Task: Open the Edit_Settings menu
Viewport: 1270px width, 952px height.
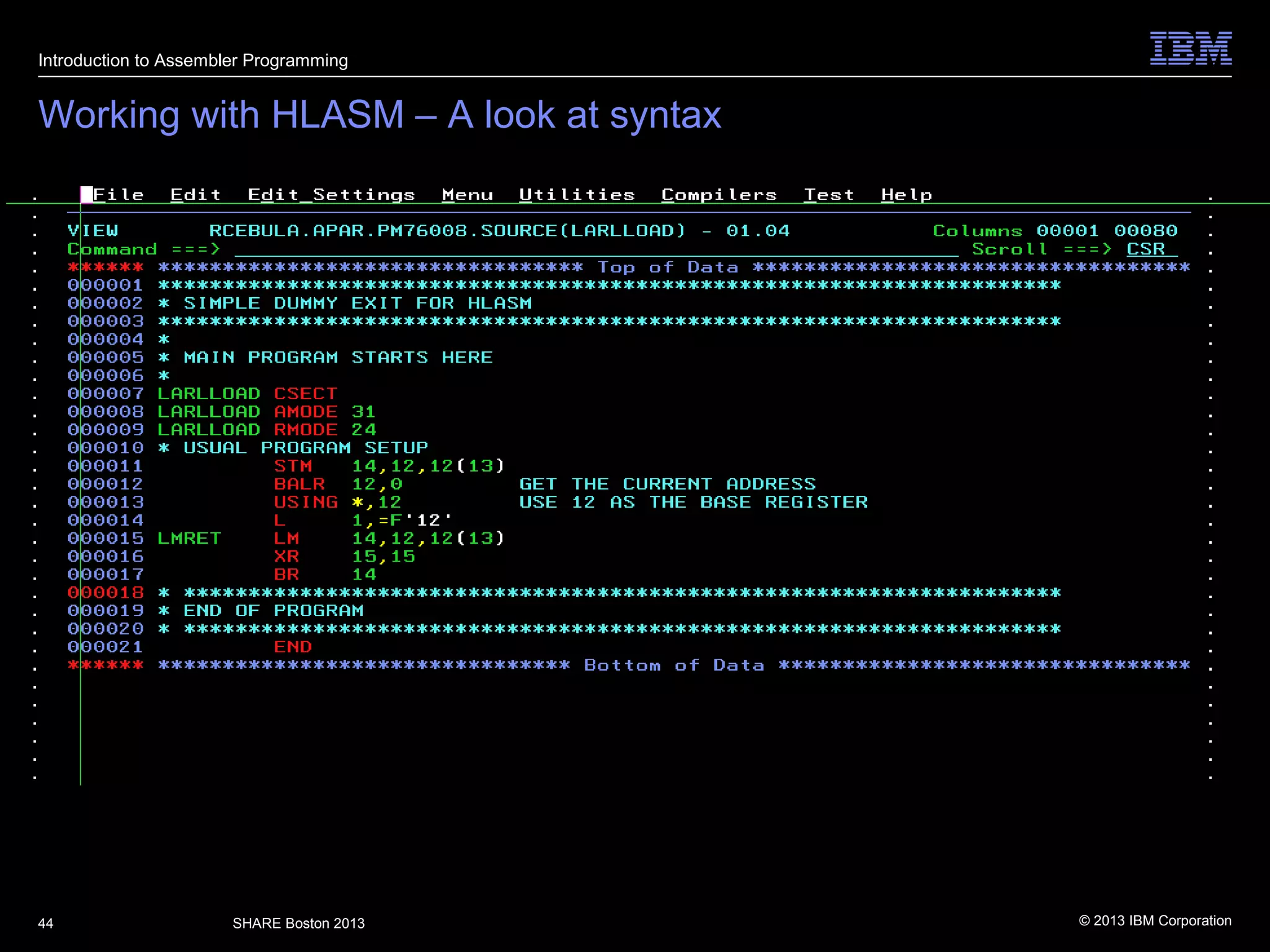Action: [331, 195]
